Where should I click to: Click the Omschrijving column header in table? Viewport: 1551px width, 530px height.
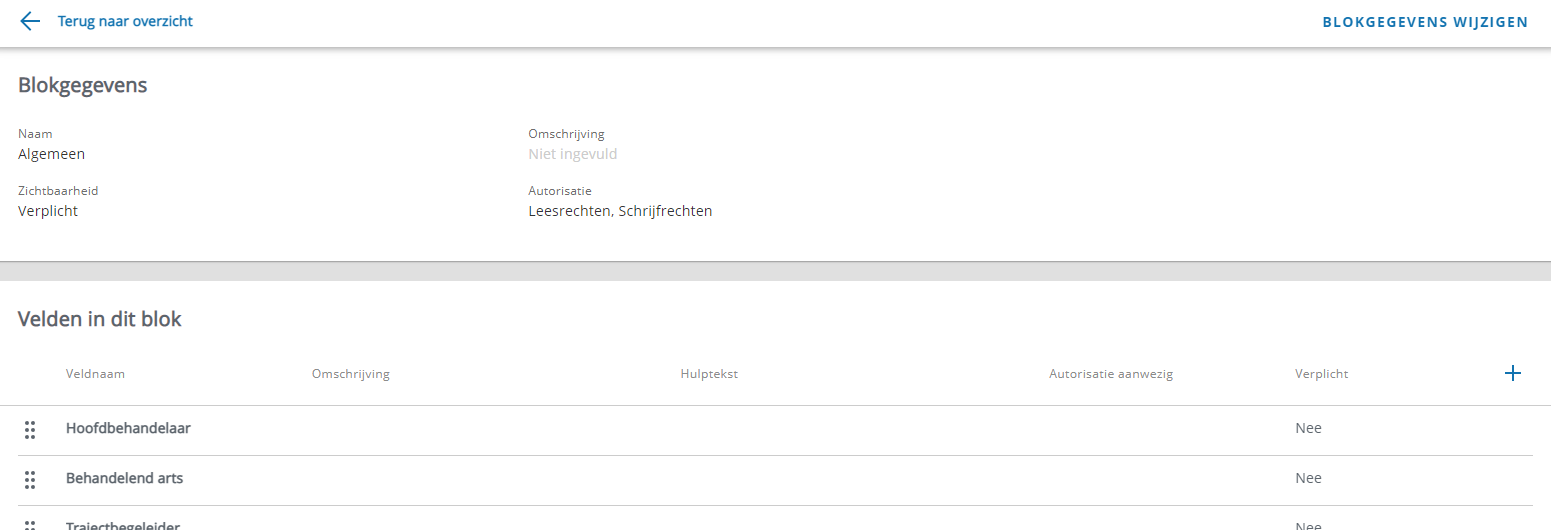350,374
